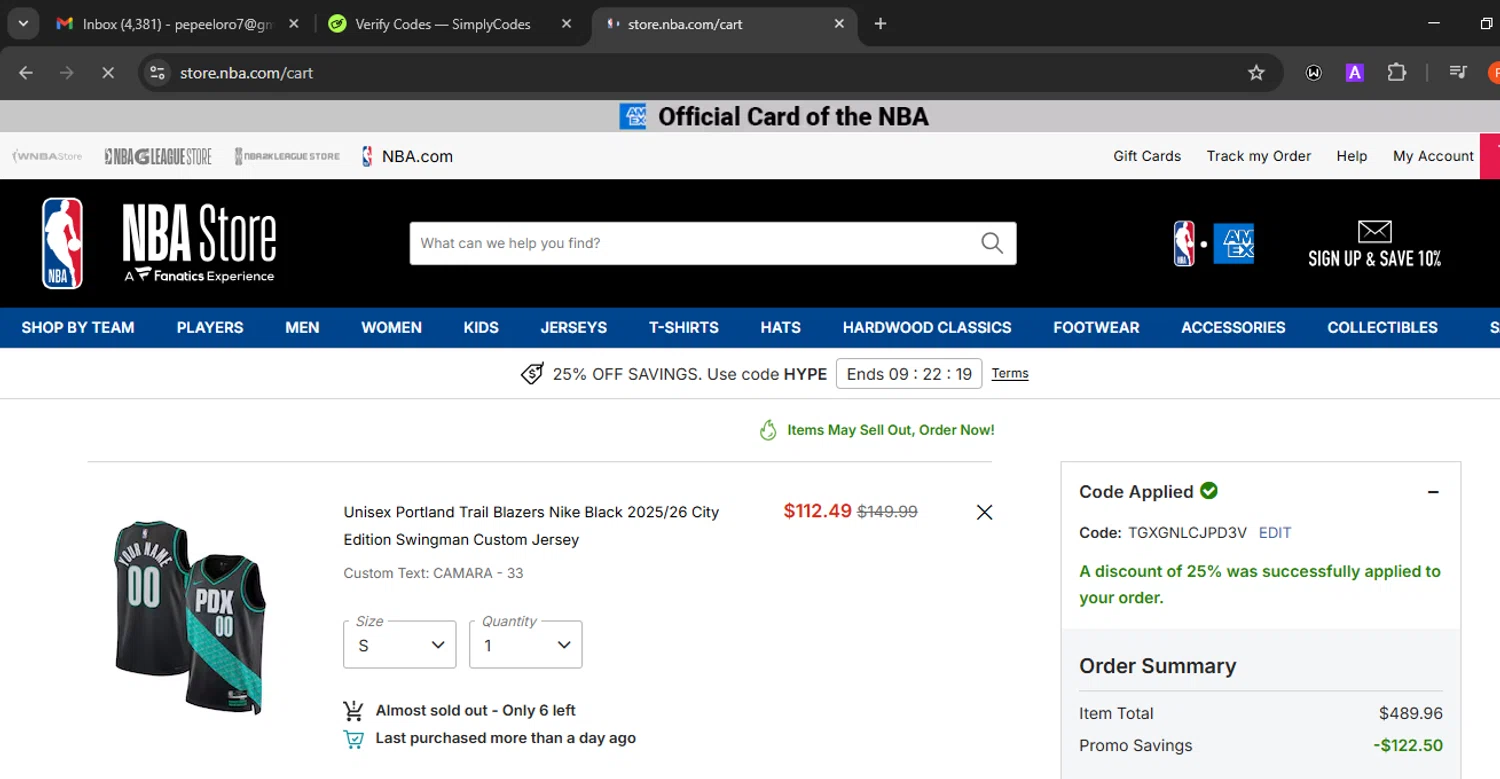Click the NBA Amex partnership logo

(1213, 244)
